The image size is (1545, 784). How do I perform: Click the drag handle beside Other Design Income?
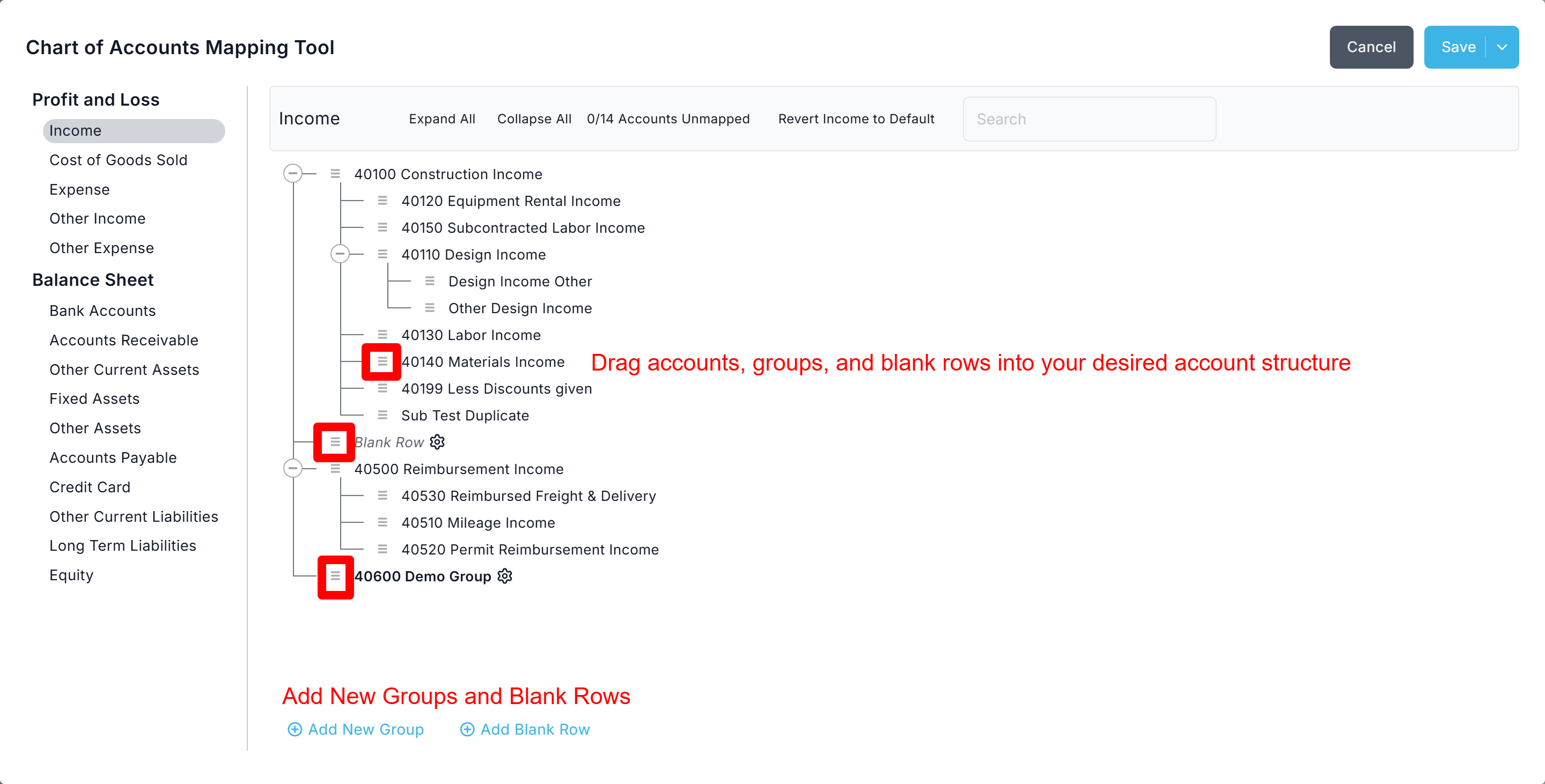coord(429,308)
